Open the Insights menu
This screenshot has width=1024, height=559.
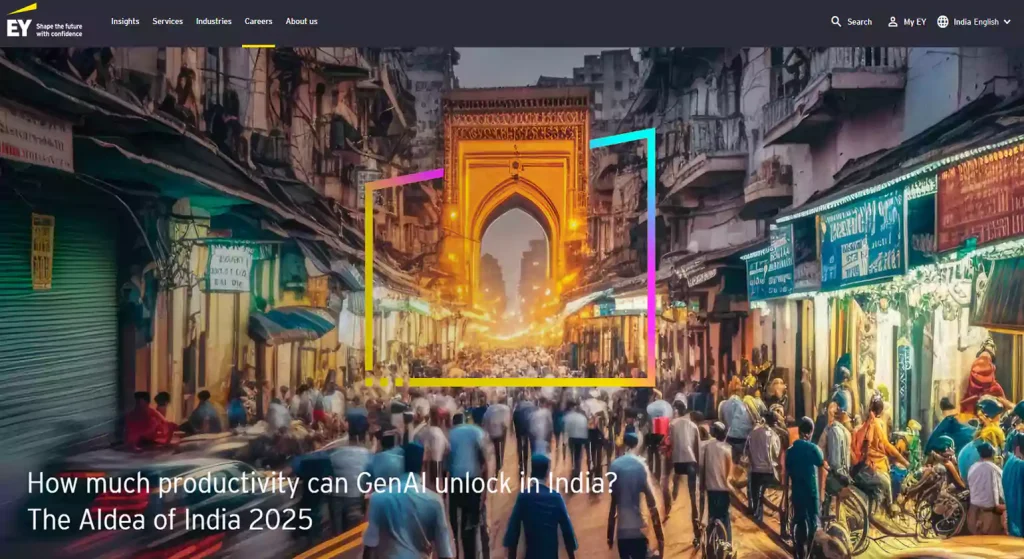point(125,21)
